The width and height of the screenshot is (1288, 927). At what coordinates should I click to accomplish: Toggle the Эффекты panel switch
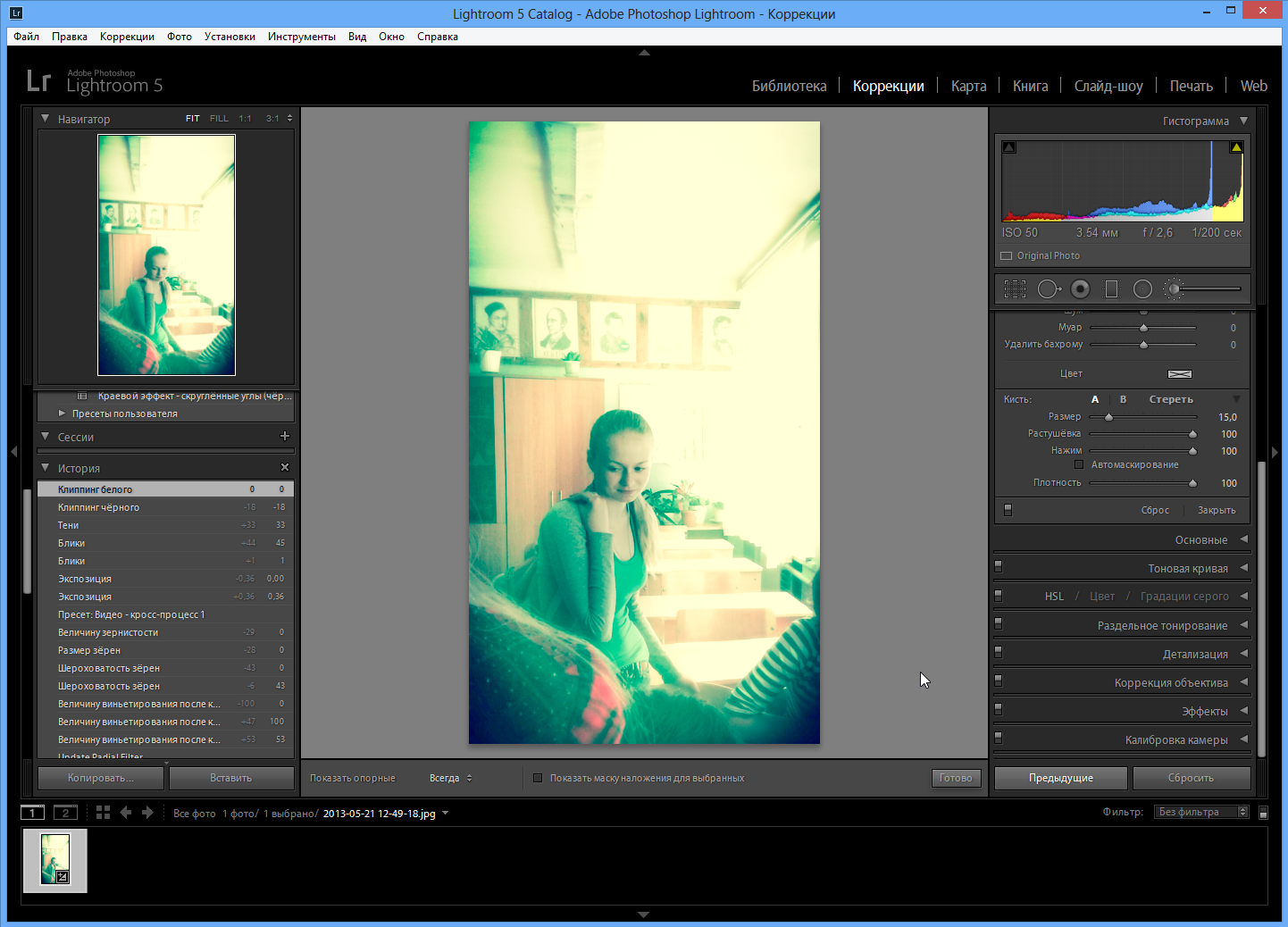(x=999, y=710)
